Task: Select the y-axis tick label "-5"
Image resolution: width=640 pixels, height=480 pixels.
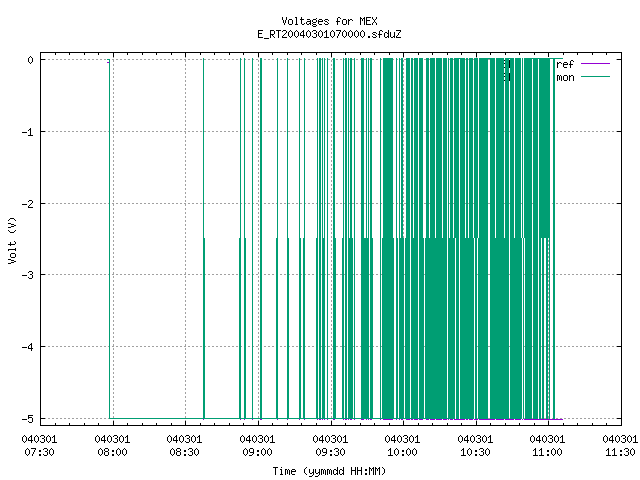Action: (28, 419)
